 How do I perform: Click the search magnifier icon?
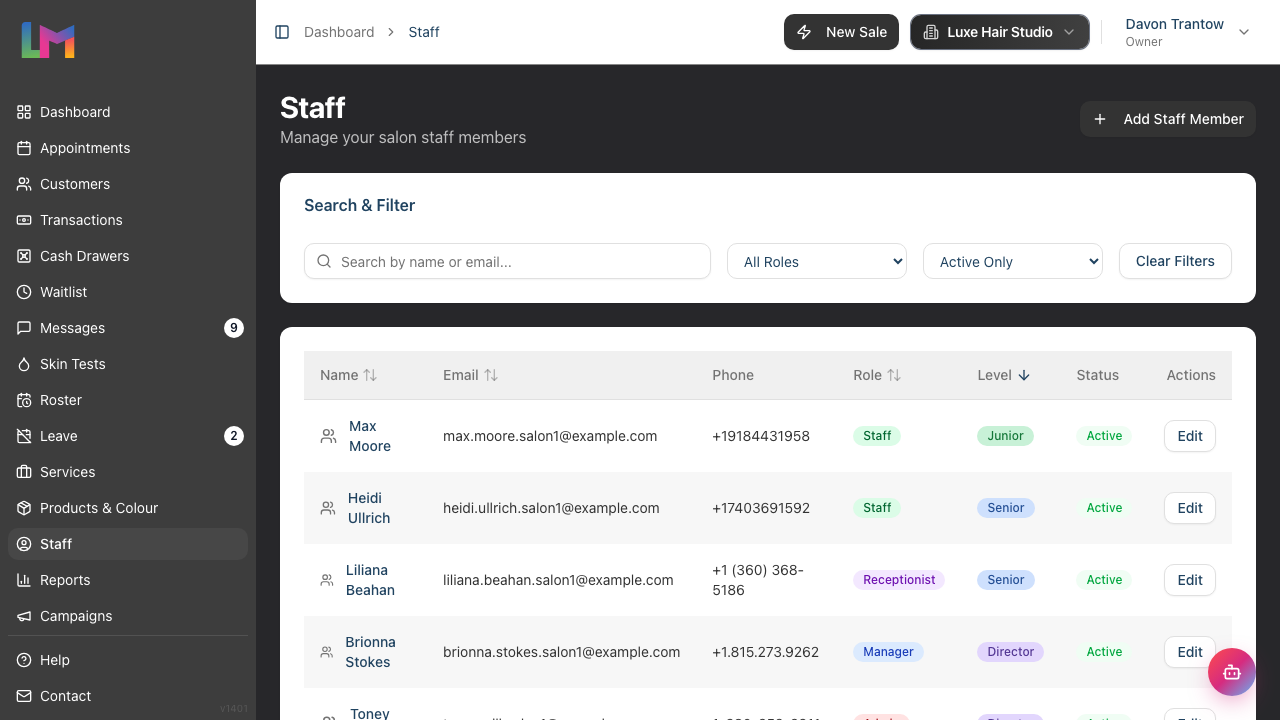tap(324, 261)
